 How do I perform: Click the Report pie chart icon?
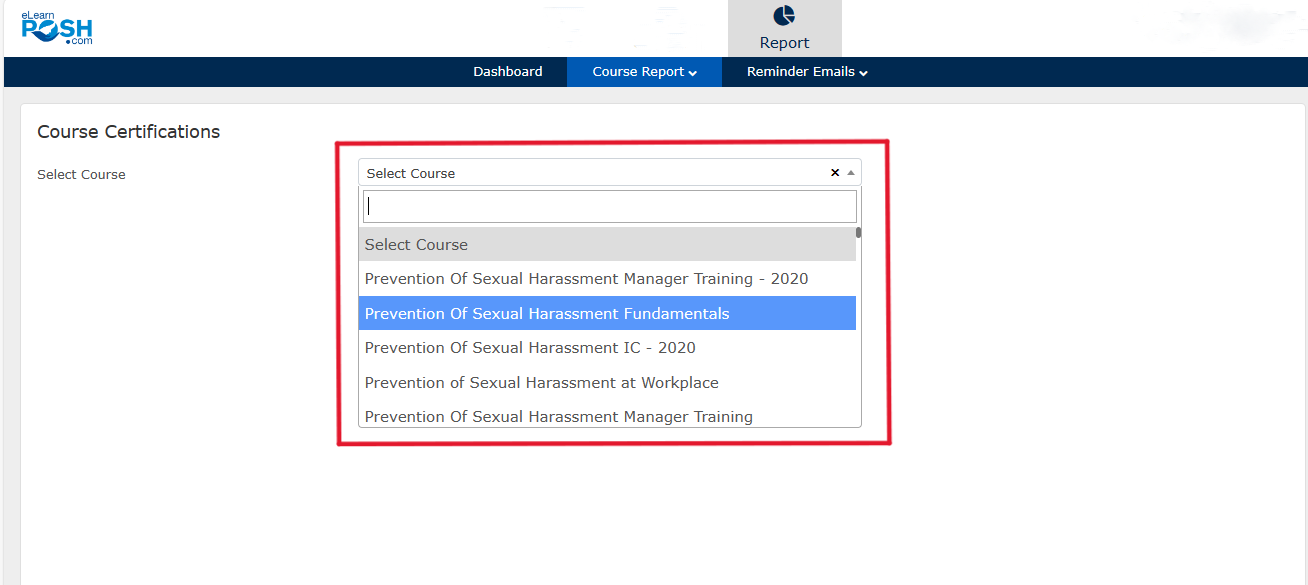[x=784, y=16]
